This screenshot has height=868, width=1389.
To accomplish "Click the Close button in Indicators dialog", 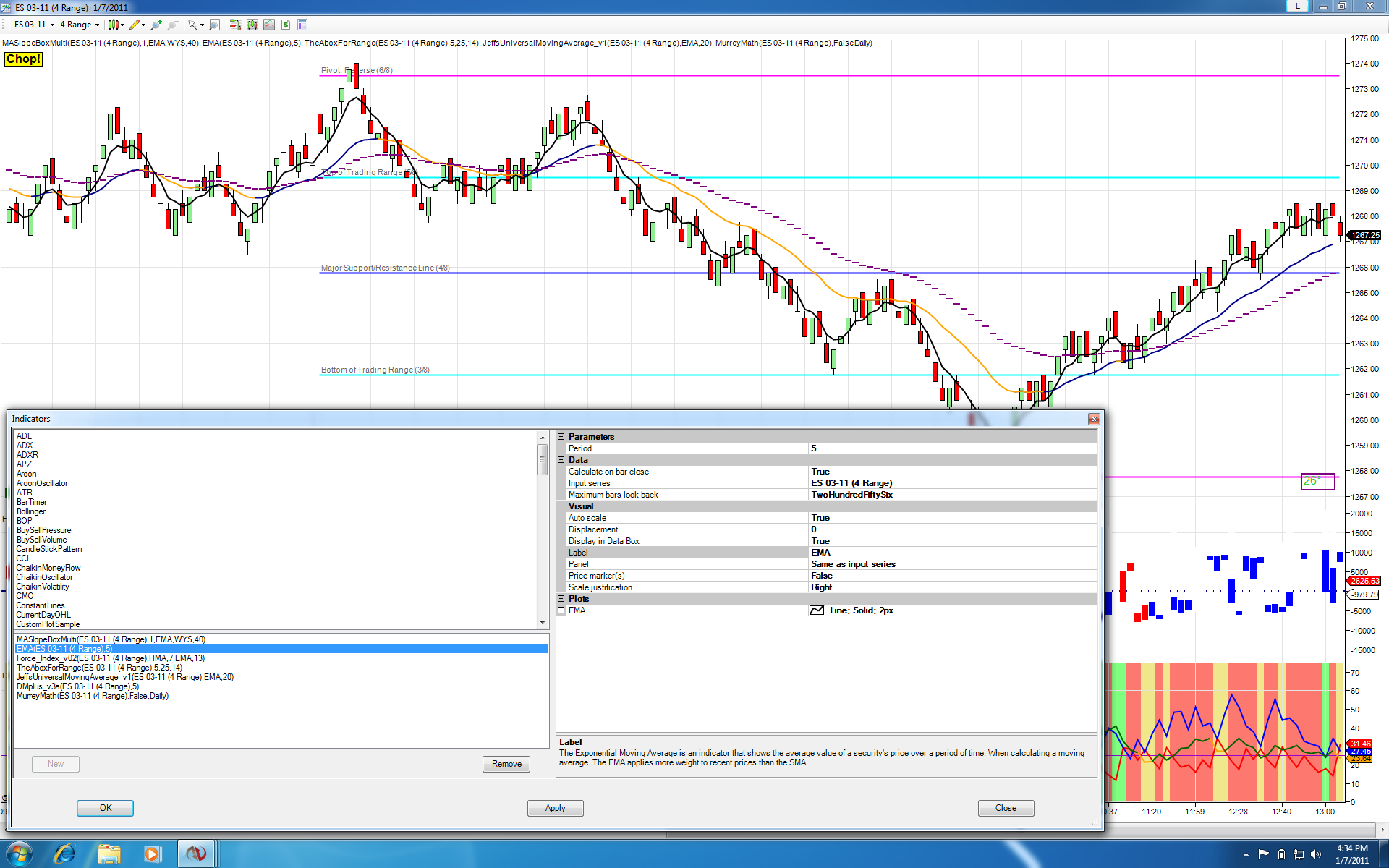I will click(1006, 808).
